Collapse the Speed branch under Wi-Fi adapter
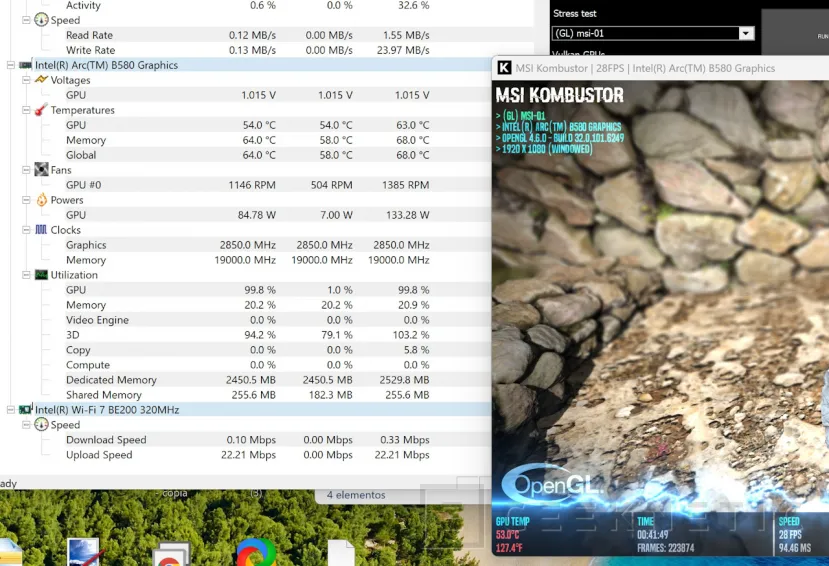829x566 pixels. point(26,425)
